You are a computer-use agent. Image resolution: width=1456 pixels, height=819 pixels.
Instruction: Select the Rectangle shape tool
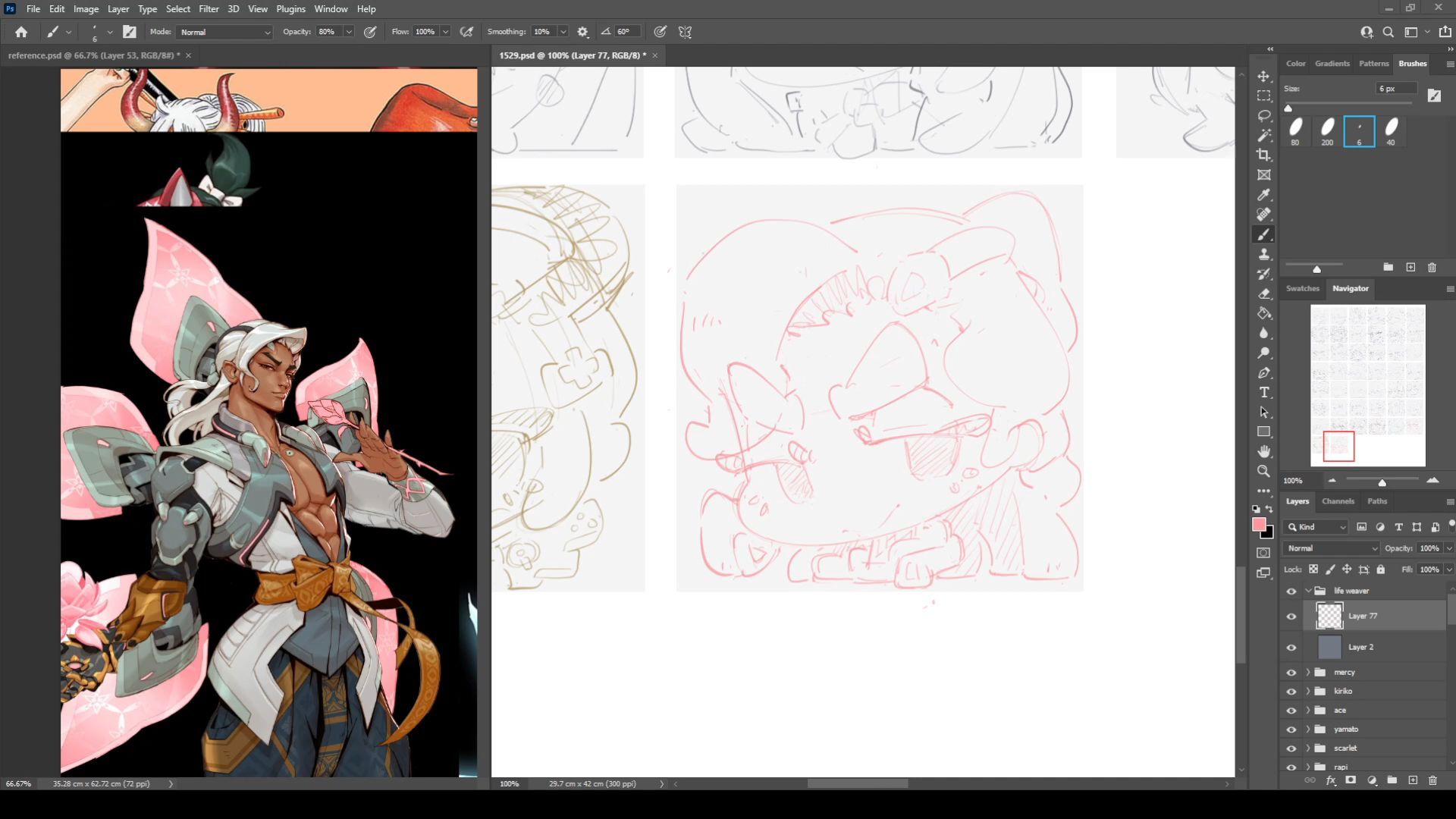click(1263, 431)
